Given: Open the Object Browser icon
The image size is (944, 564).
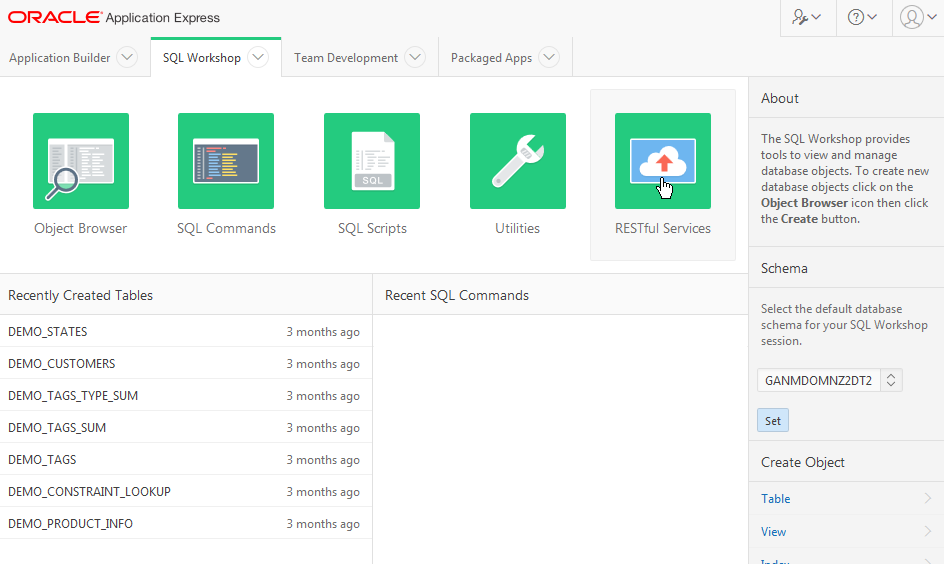Looking at the screenshot, I should click(81, 161).
